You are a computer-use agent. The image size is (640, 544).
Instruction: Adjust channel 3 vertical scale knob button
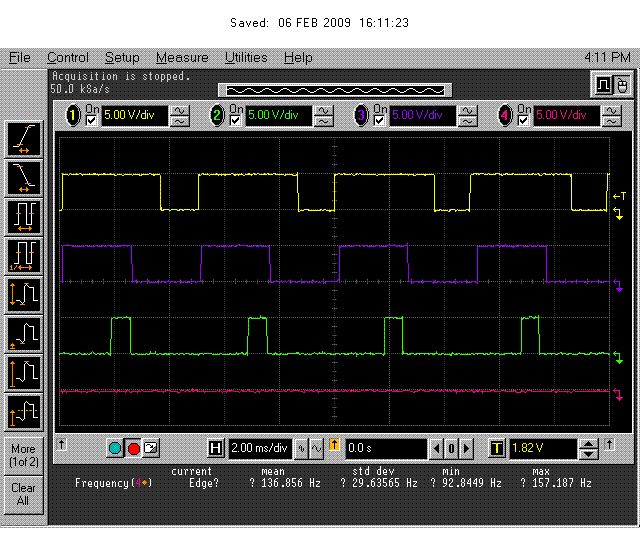(468, 115)
